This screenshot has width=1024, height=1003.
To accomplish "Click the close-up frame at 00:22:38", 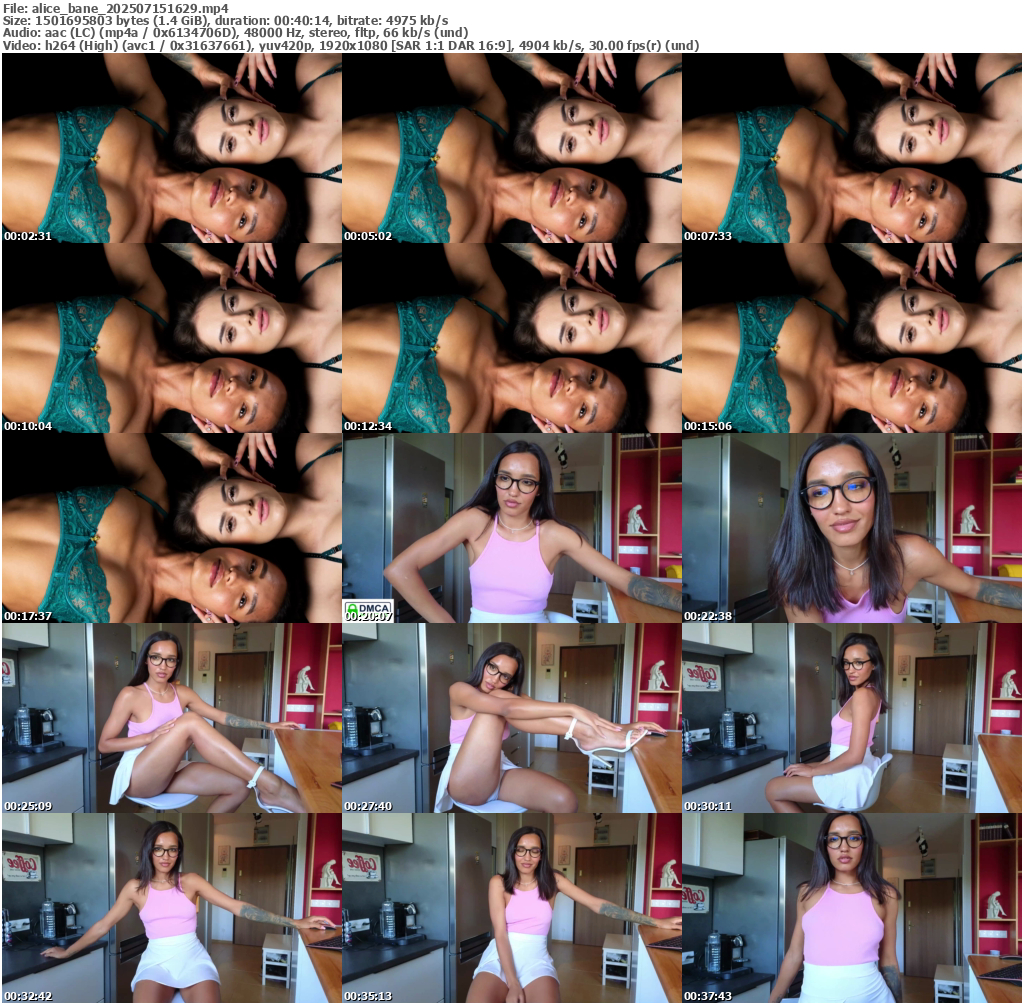I will (x=851, y=528).
